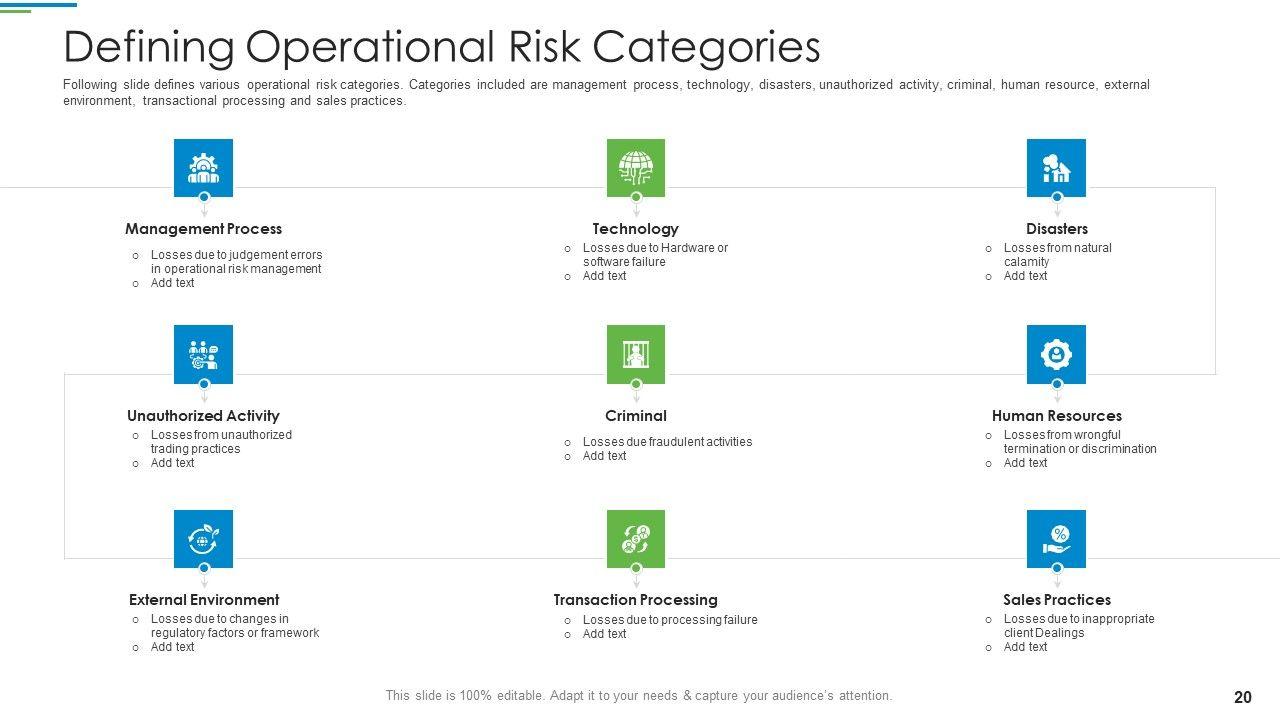Select the 'Sales Practices' heading
The width and height of the screenshot is (1280, 720).
coord(1057,600)
